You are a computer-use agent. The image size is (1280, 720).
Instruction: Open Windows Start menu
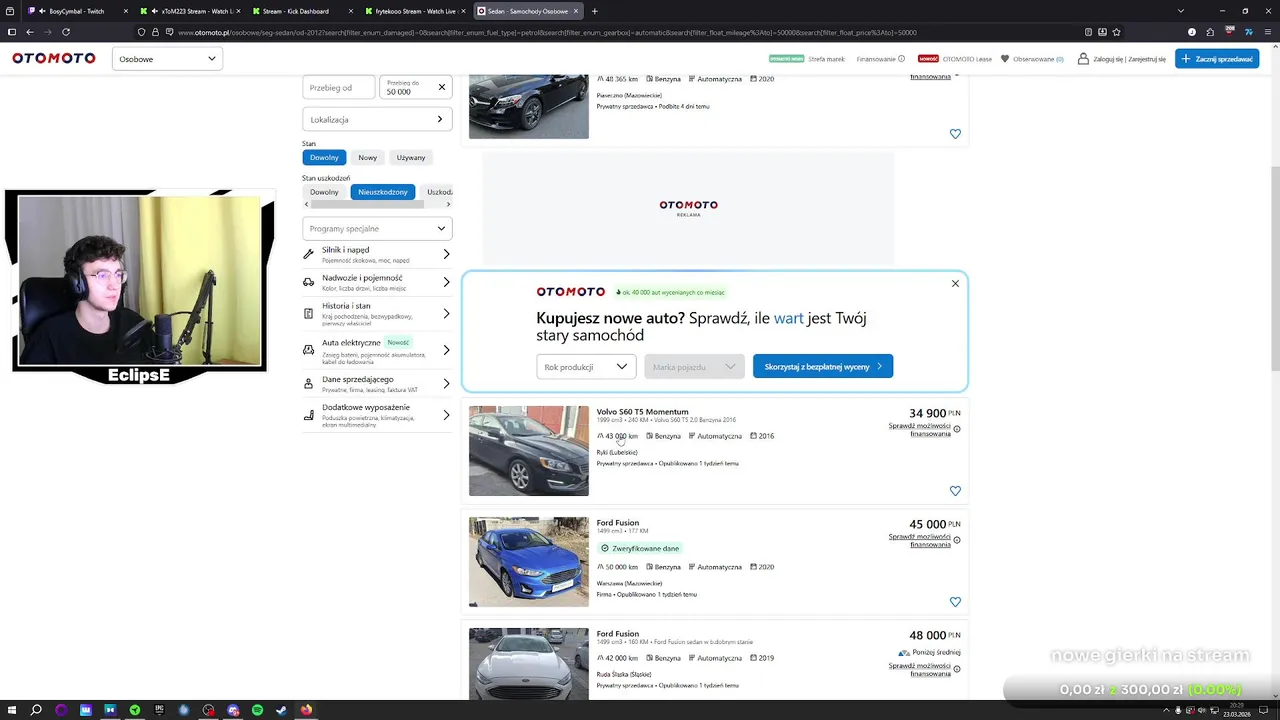pyautogui.click(x=12, y=710)
